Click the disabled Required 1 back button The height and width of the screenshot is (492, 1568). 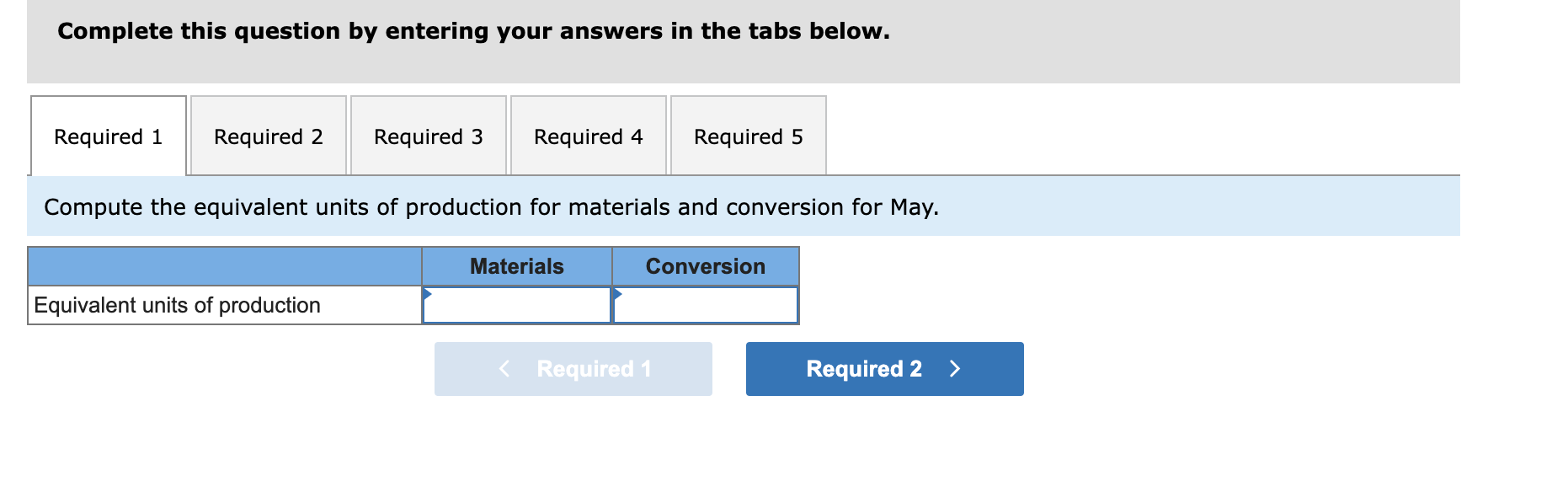click(x=573, y=368)
